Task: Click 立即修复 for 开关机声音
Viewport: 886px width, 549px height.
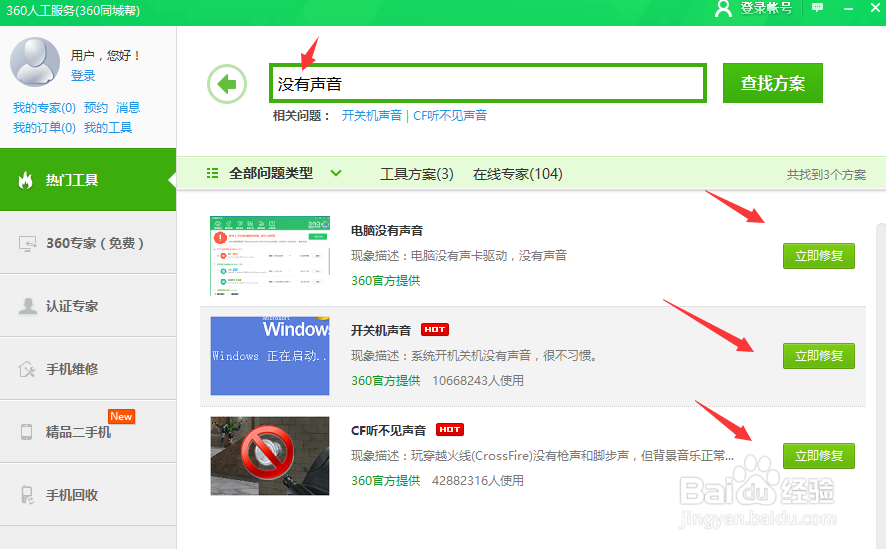Action: [818, 356]
